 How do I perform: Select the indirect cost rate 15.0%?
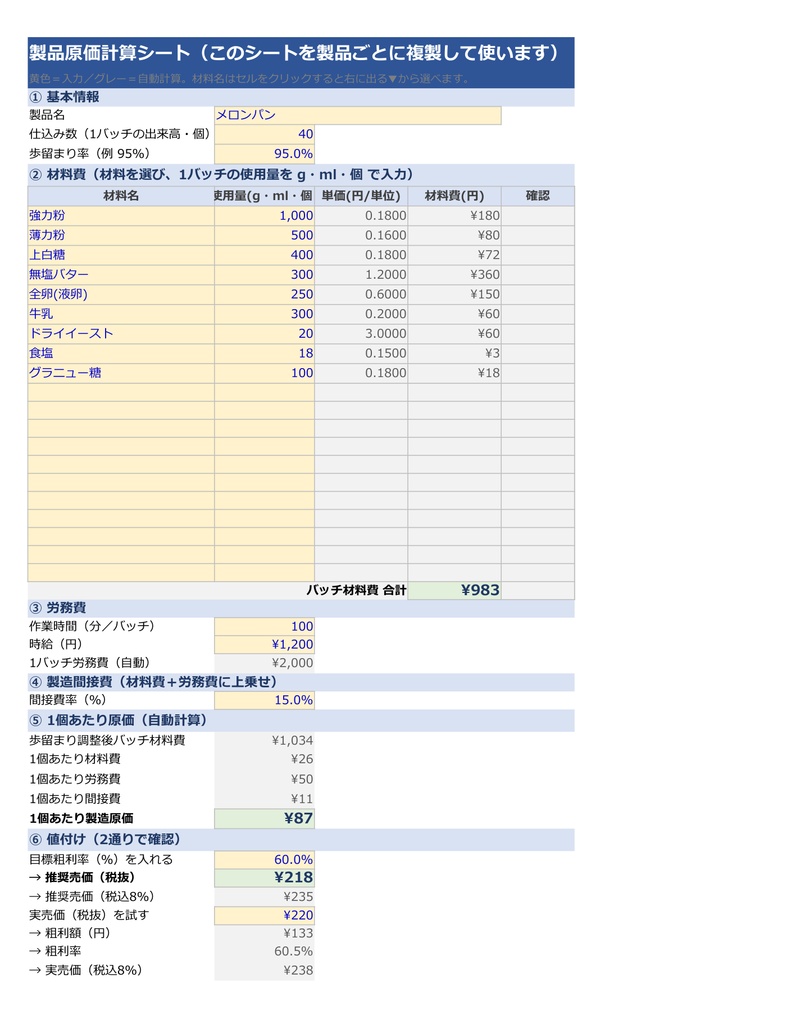265,700
